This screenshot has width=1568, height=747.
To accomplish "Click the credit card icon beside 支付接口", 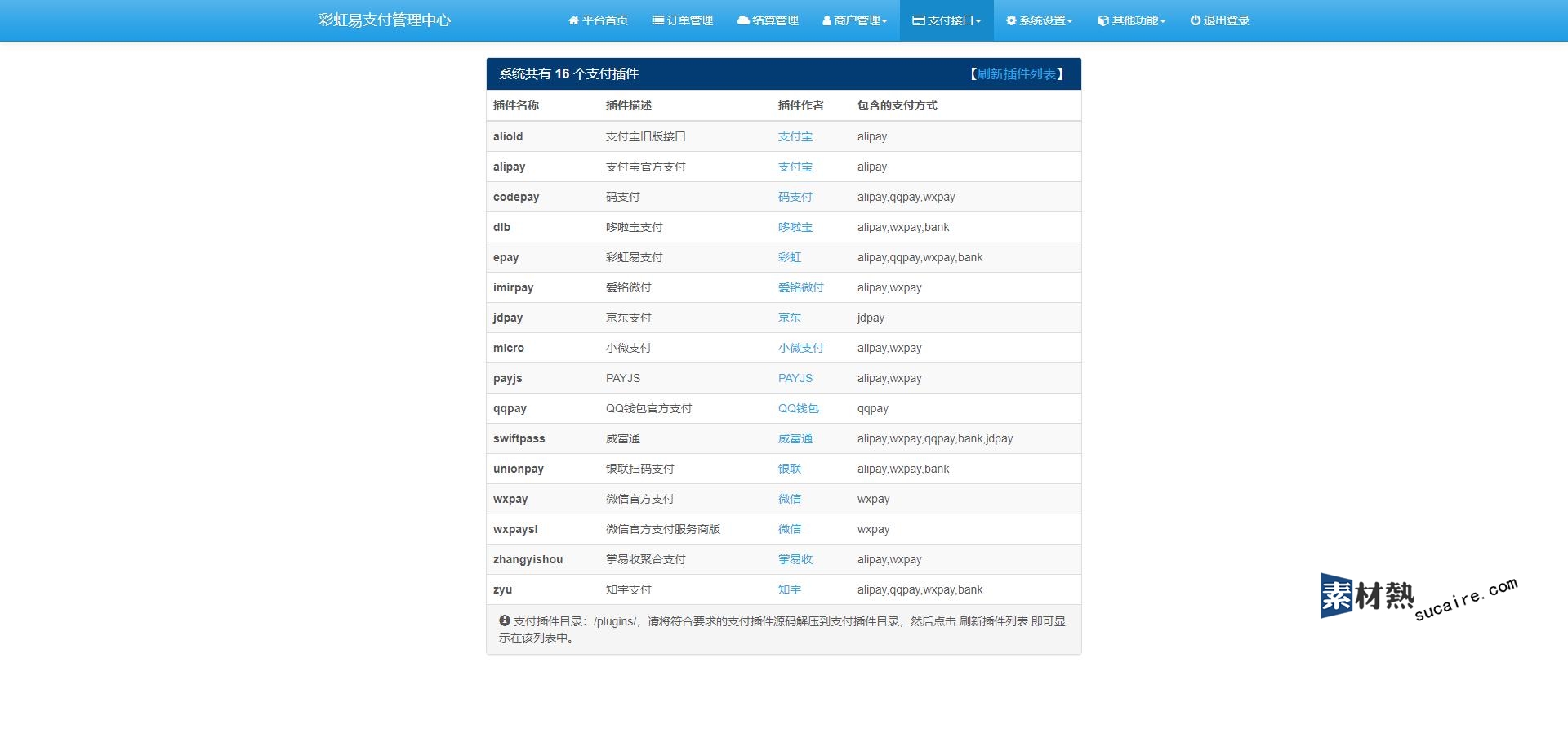I will pyautogui.click(x=919, y=20).
